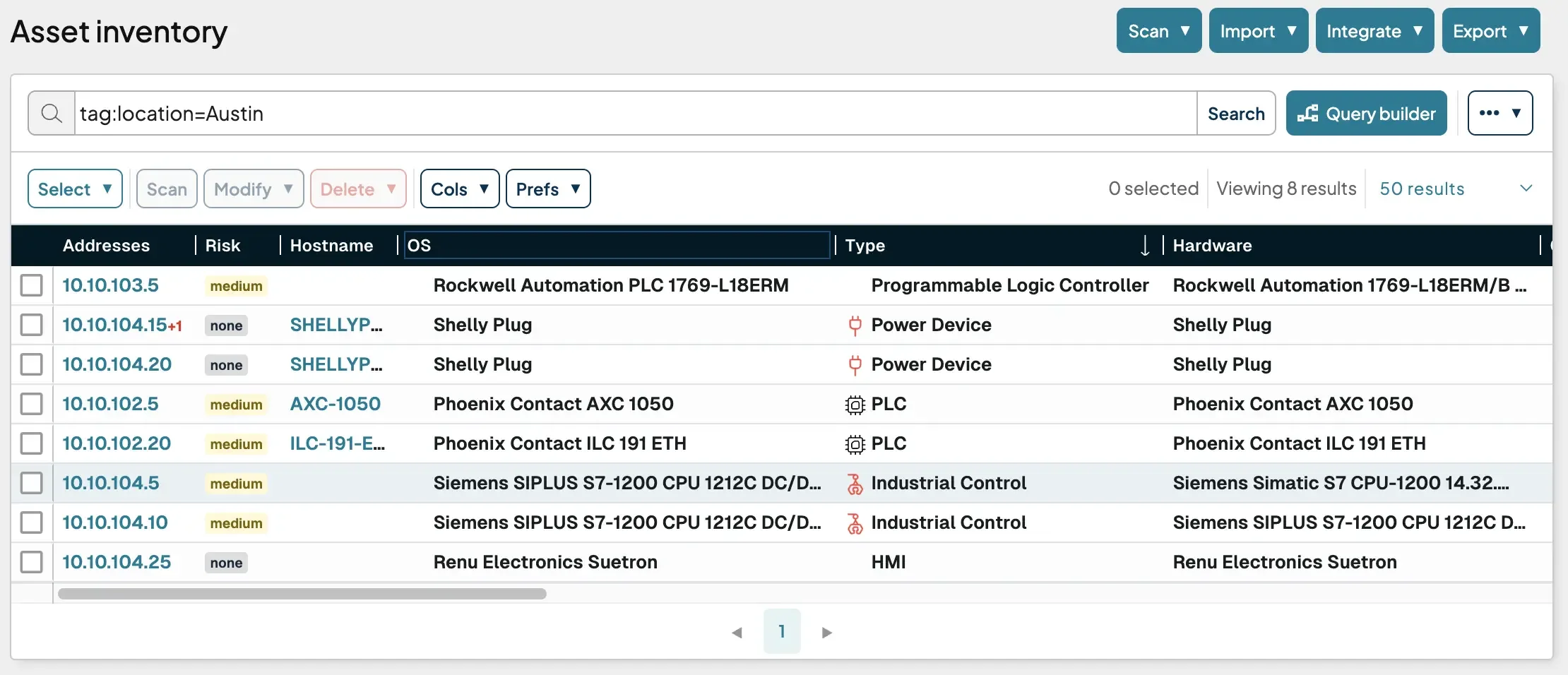Expand the Integrate dropdown
The width and height of the screenshot is (1568, 675).
click(1374, 30)
